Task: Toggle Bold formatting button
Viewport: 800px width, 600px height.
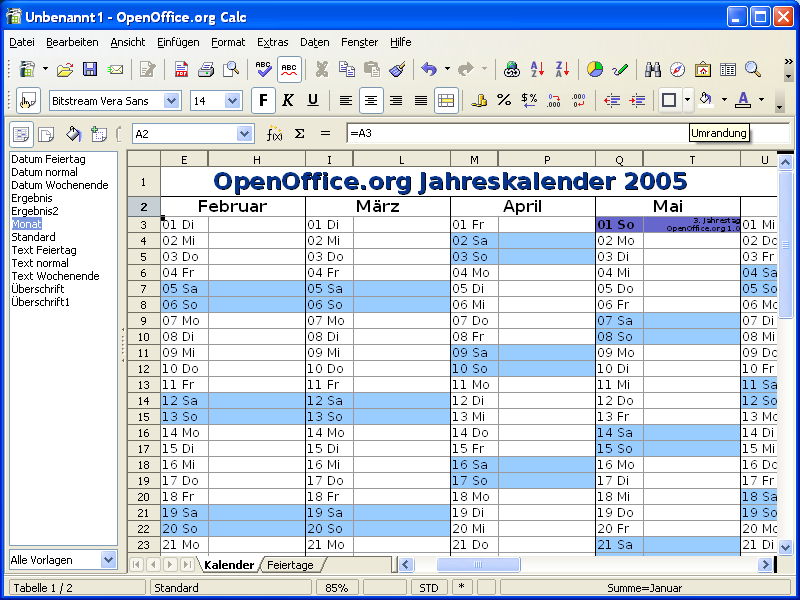Action: coord(263,100)
